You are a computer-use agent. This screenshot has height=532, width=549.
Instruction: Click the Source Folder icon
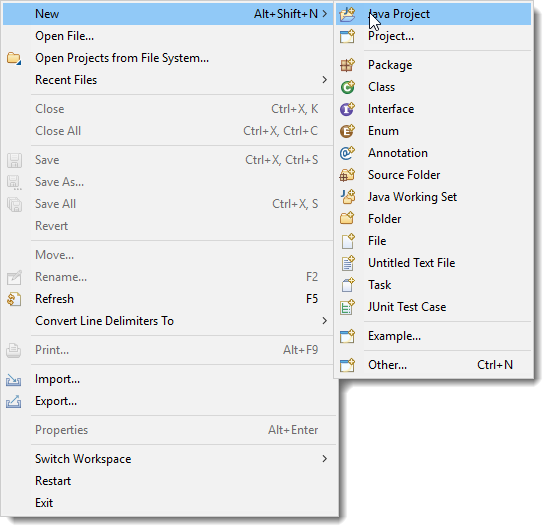347,175
